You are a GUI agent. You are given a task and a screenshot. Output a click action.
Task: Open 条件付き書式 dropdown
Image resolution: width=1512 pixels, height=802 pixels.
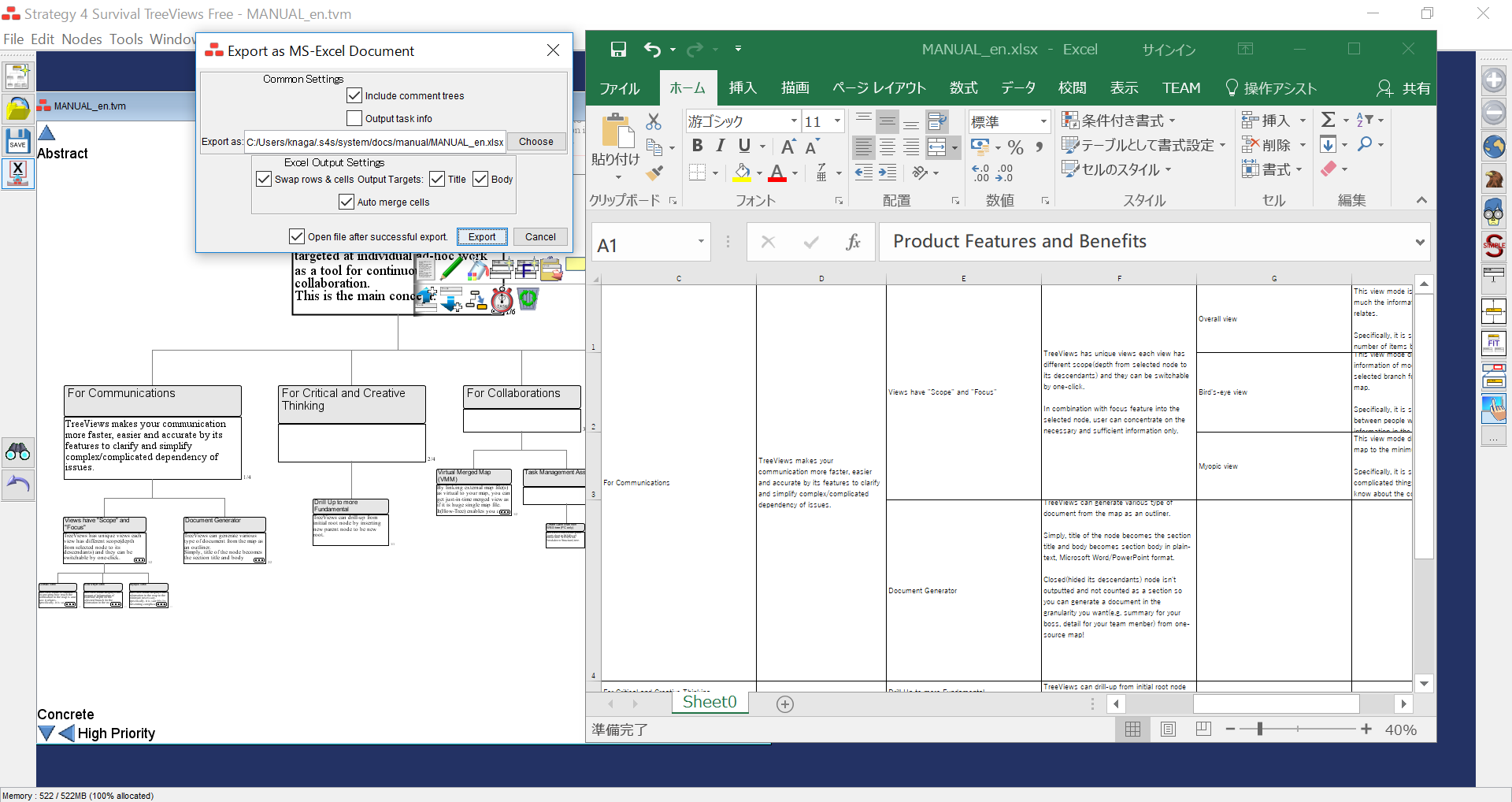click(1118, 121)
